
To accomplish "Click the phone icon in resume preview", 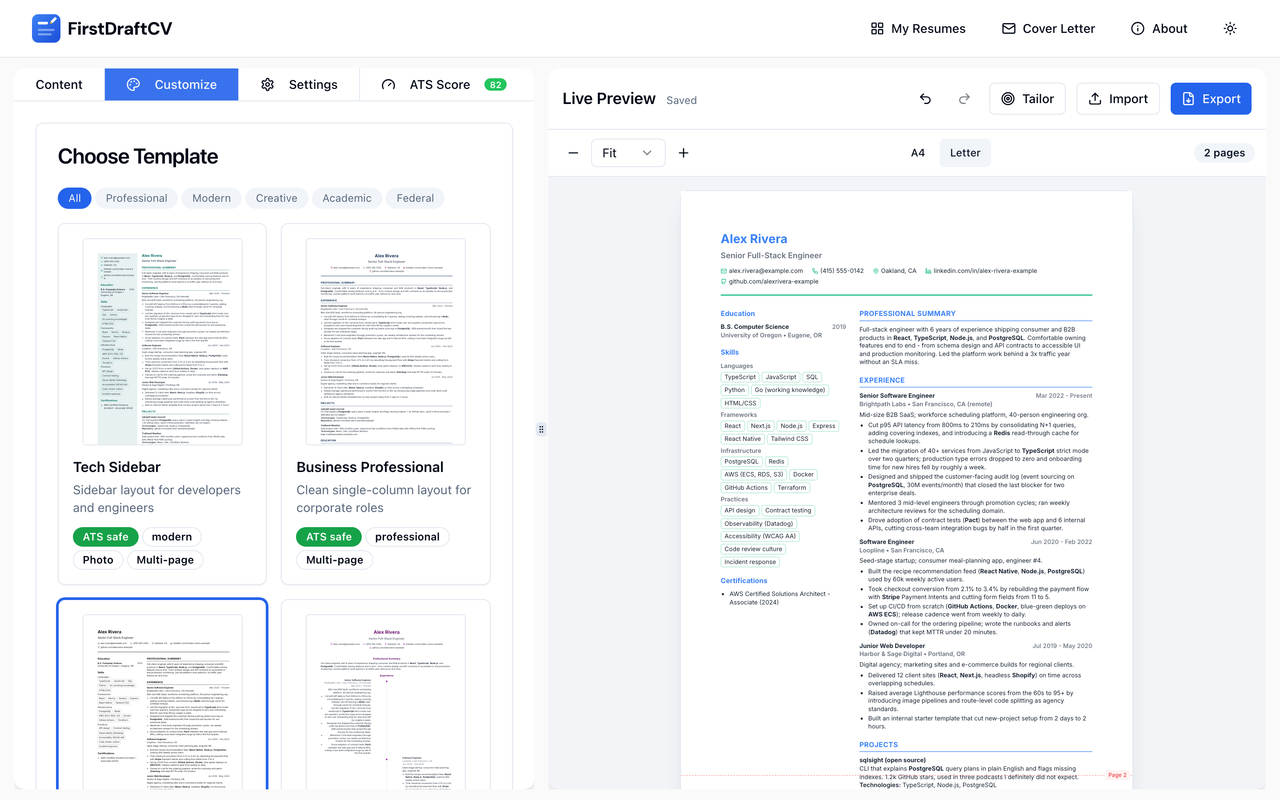I will [815, 271].
